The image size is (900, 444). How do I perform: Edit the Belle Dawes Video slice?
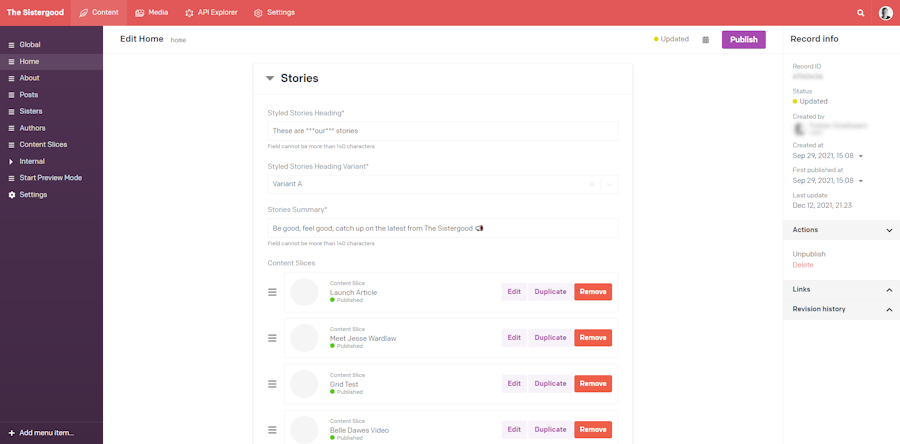tap(514, 430)
